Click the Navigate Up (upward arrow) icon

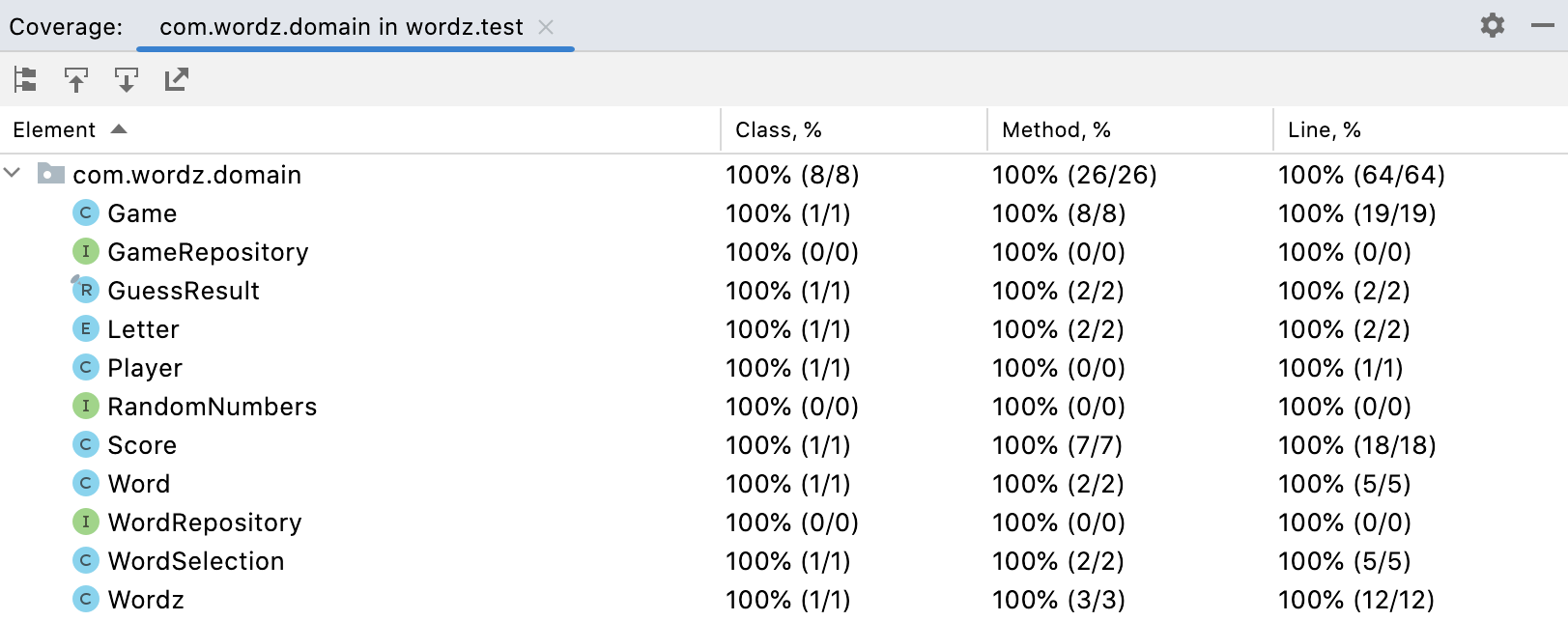[x=75, y=79]
